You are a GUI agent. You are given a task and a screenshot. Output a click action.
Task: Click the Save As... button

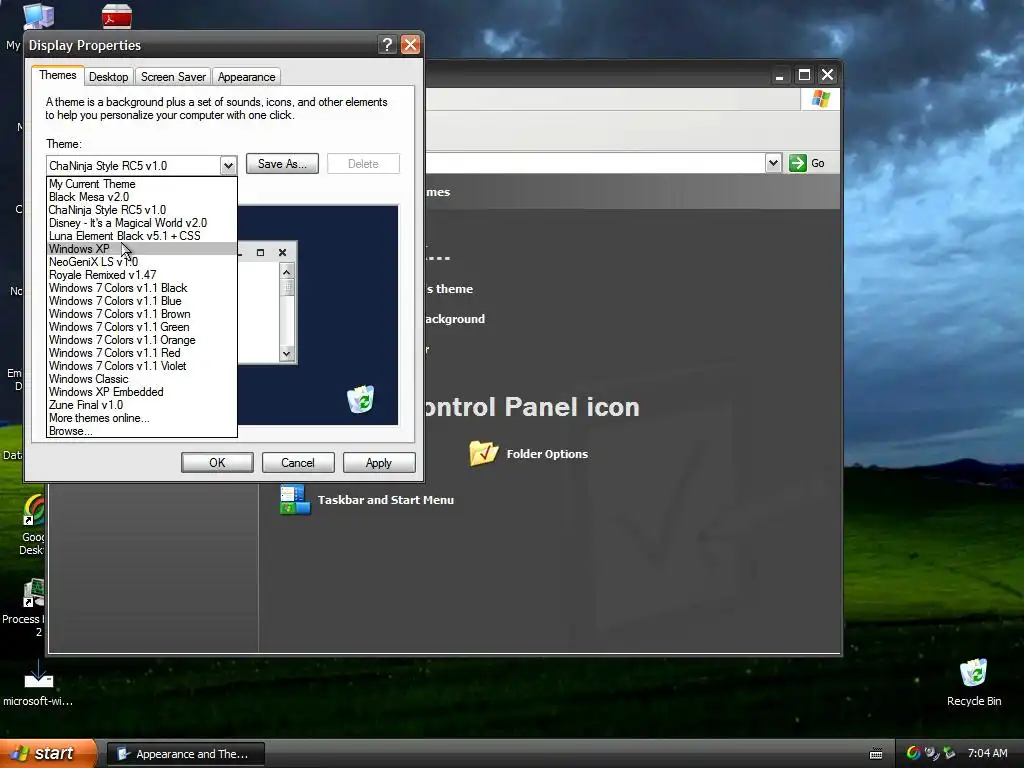282,164
